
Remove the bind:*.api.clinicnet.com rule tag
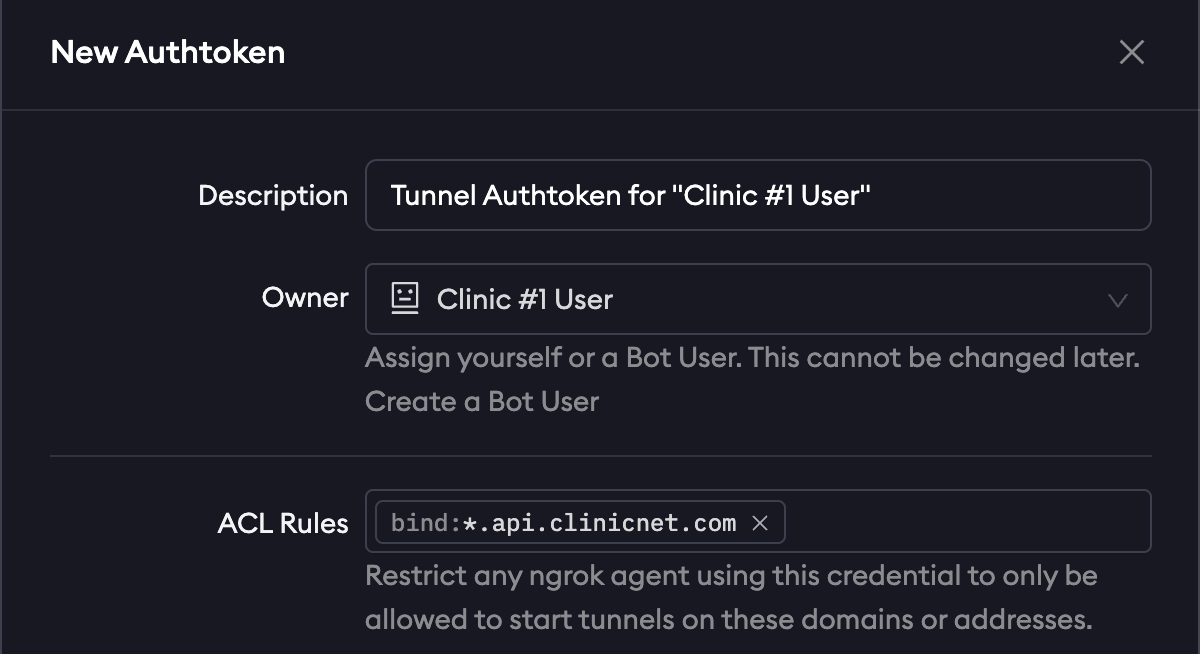tap(760, 523)
